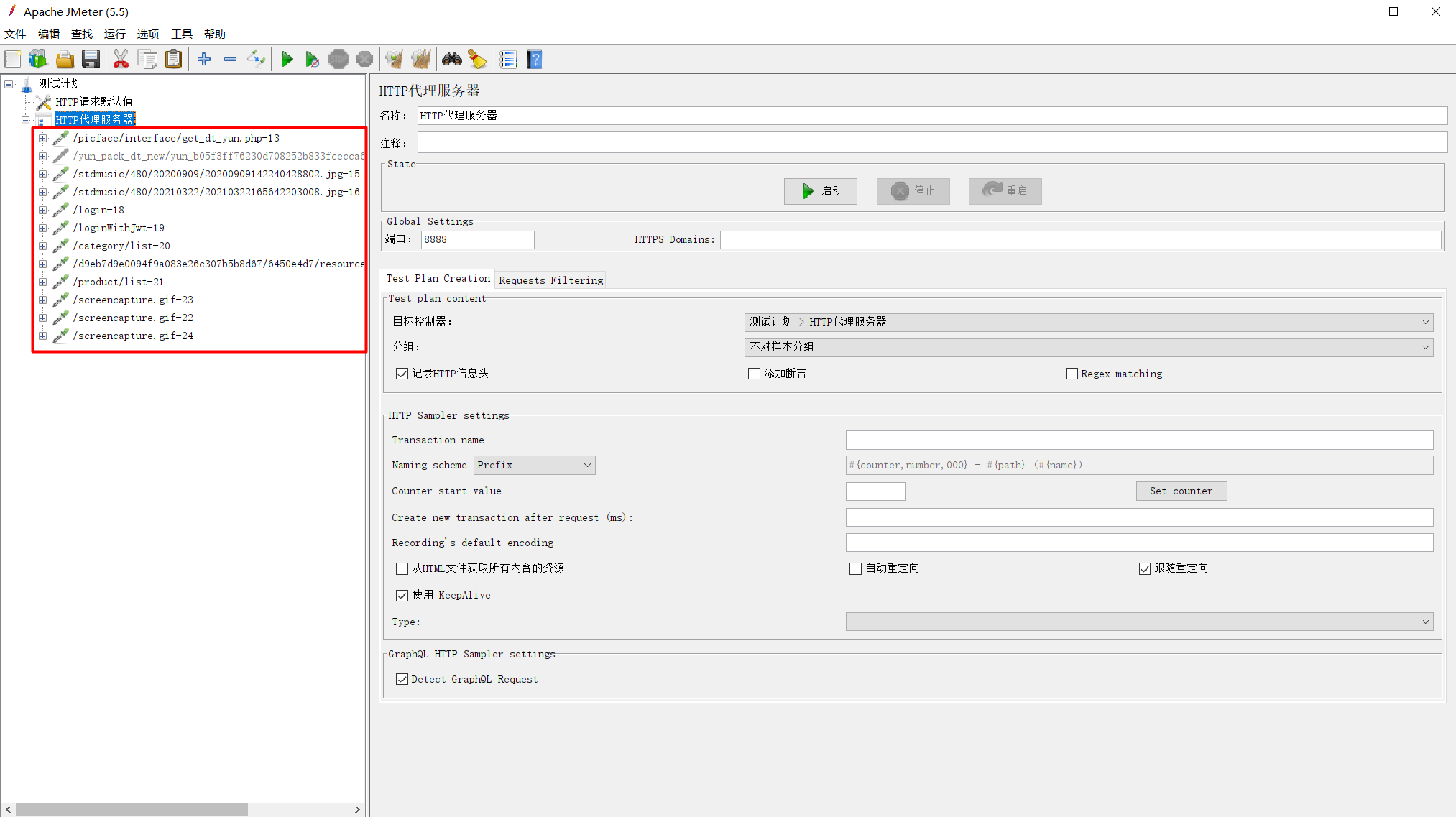Click the Shutdown test icon
Screen dimensions: 1456x817
(x=365, y=60)
